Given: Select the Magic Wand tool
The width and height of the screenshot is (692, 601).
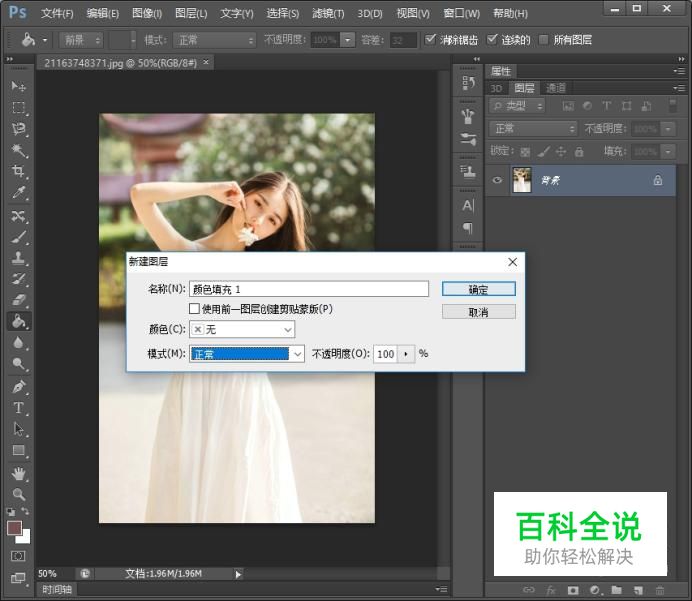Looking at the screenshot, I should point(19,150).
